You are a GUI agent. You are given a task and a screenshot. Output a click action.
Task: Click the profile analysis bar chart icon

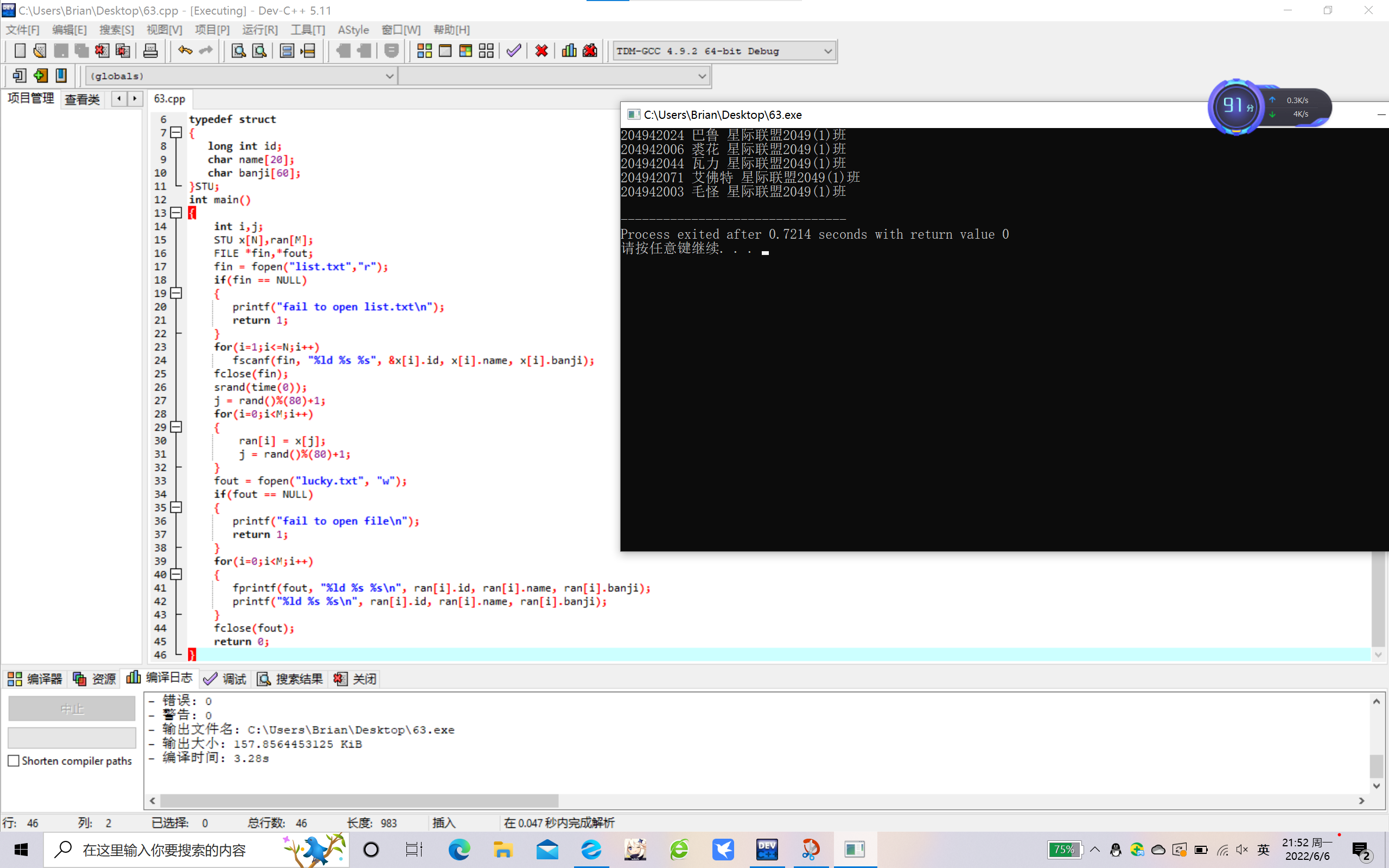569,50
